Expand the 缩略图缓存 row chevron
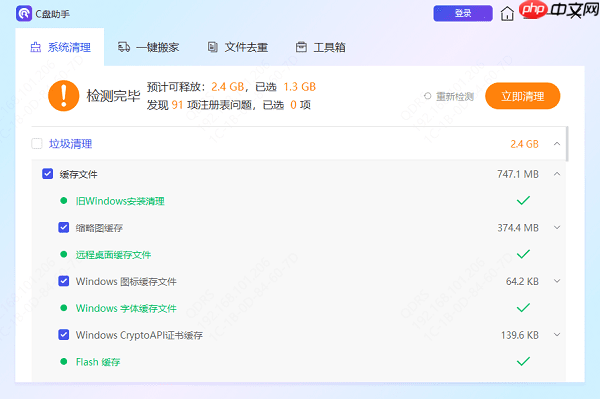600x399 pixels. [x=557, y=228]
